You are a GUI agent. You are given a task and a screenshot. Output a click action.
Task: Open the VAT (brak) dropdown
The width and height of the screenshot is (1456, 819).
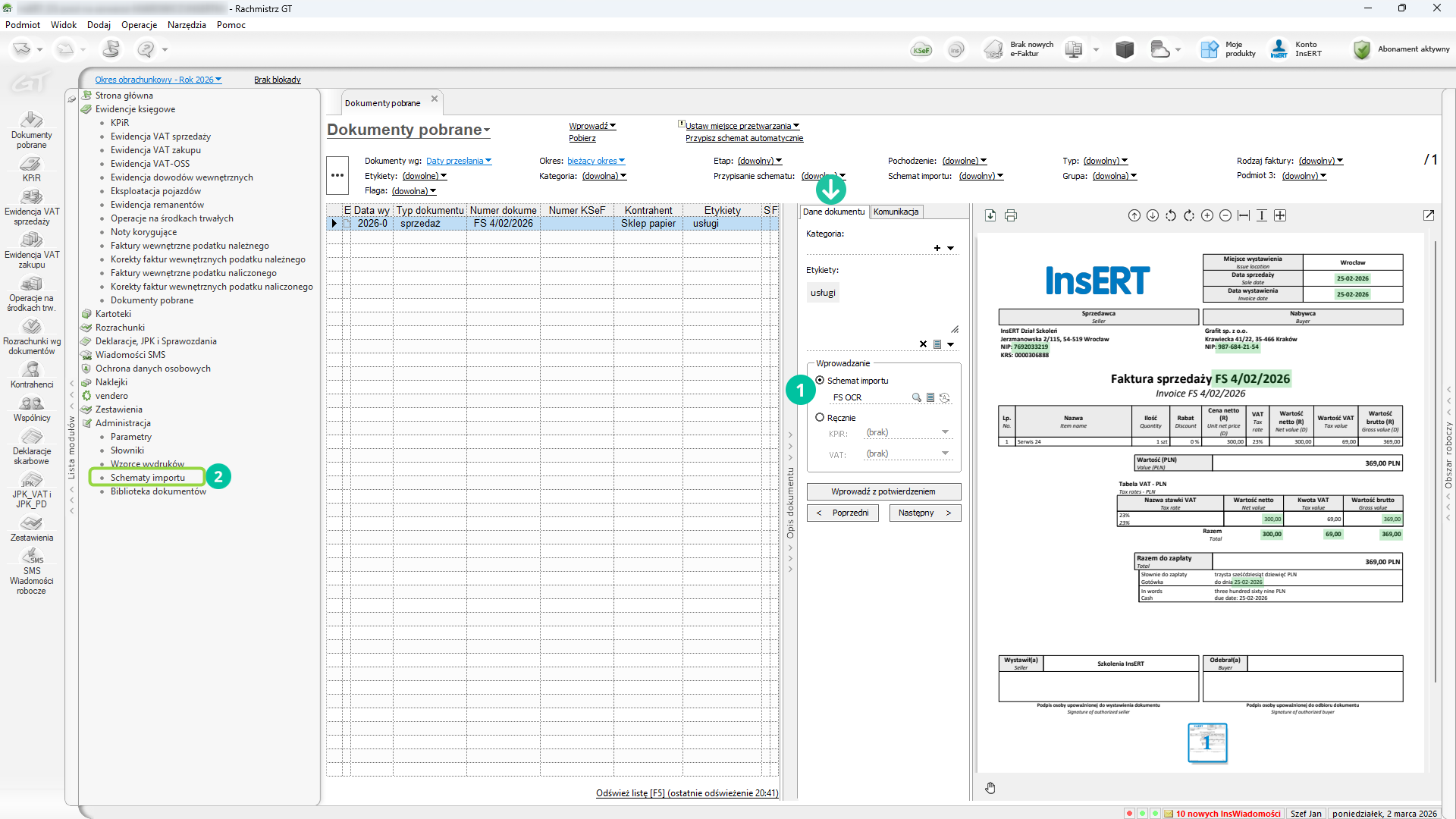[x=945, y=453]
